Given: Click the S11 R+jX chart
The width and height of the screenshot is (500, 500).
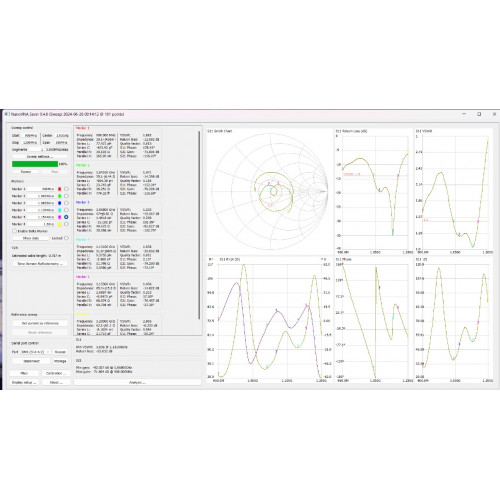Looking at the screenshot, I should 270,320.
